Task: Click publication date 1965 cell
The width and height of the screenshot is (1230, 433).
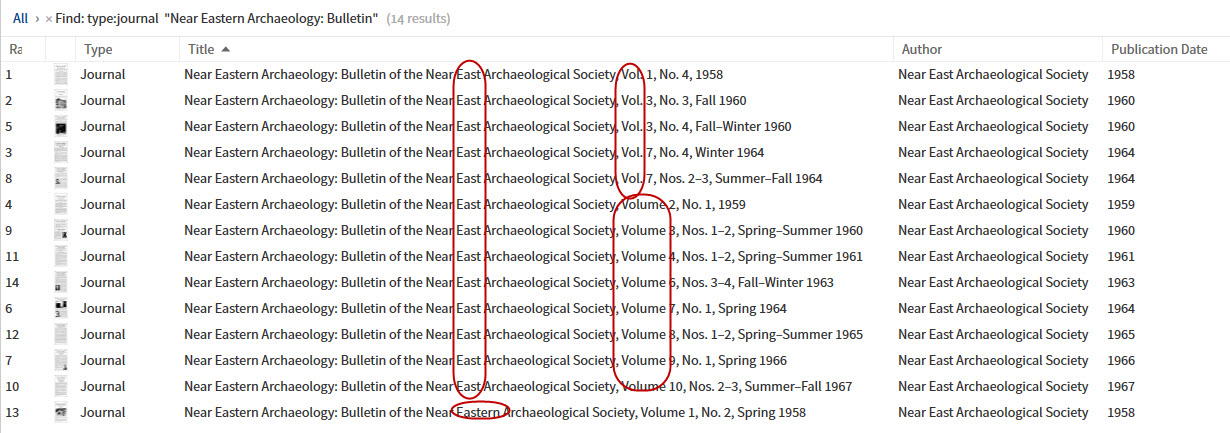Action: coord(1121,334)
